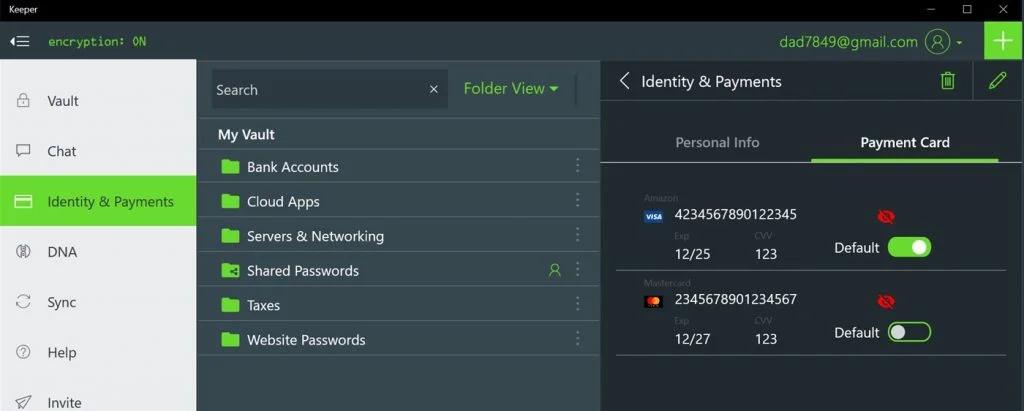Open the Servers & Networking three-dot menu
The width and height of the screenshot is (1024, 411).
pyautogui.click(x=577, y=234)
